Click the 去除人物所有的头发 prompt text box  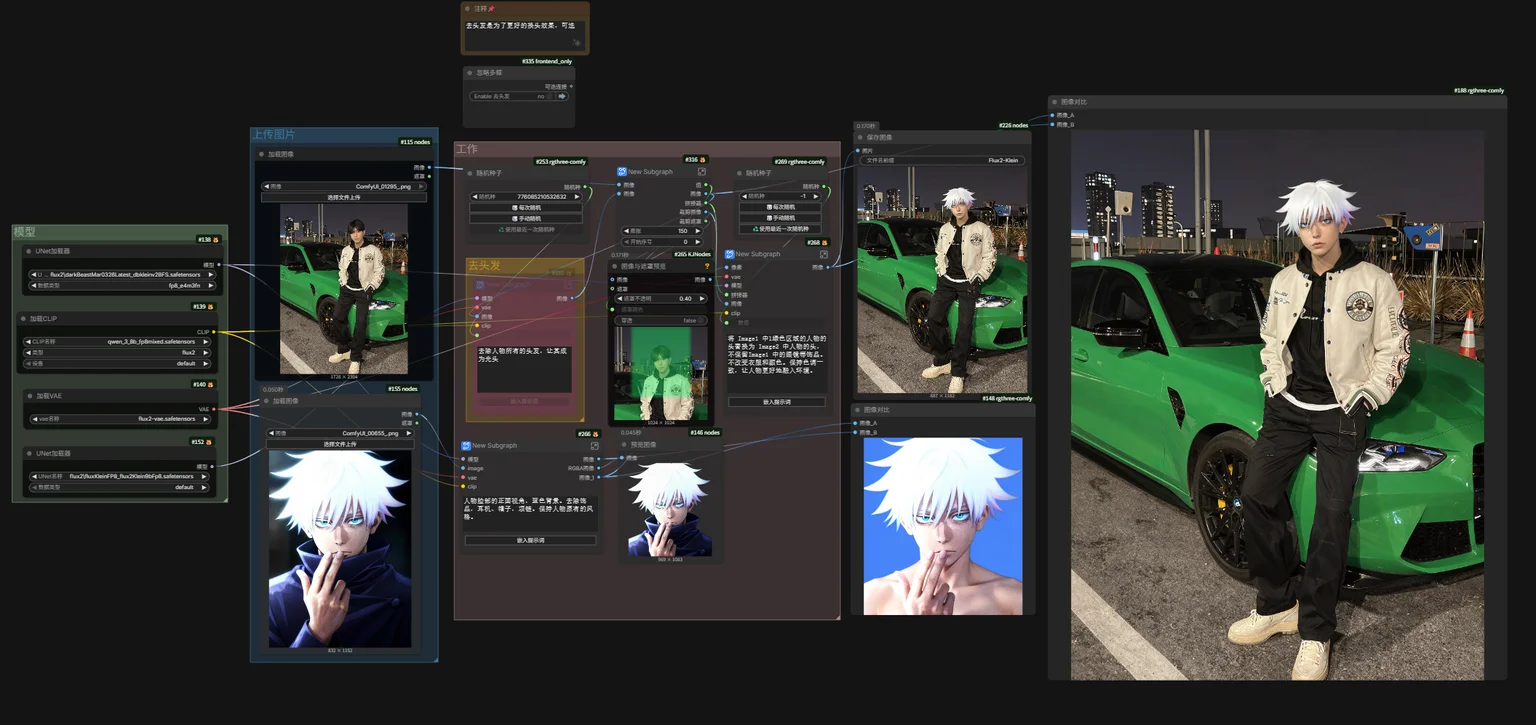coord(524,369)
